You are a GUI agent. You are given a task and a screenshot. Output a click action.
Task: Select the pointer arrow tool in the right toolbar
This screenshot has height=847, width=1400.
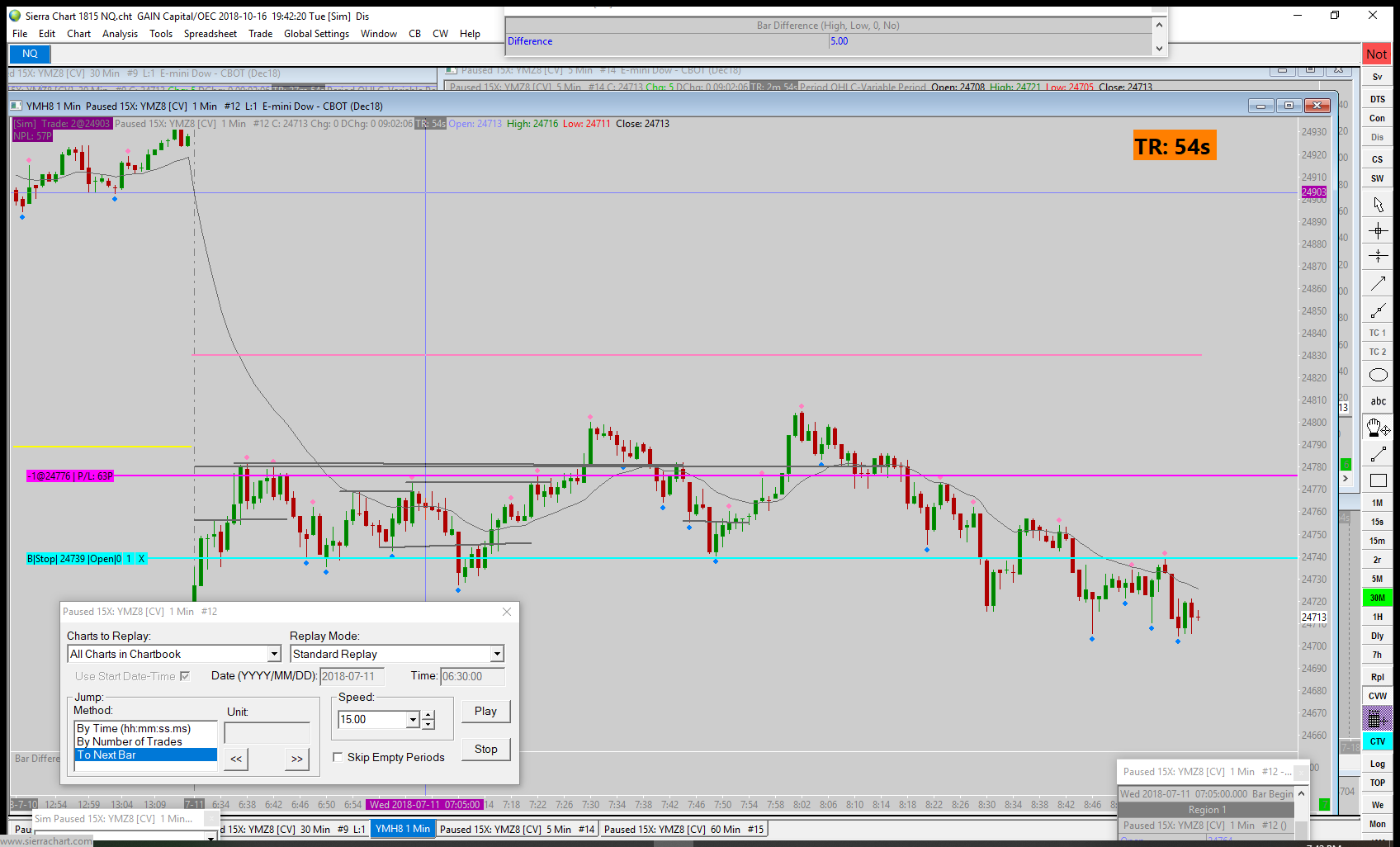tap(1378, 204)
